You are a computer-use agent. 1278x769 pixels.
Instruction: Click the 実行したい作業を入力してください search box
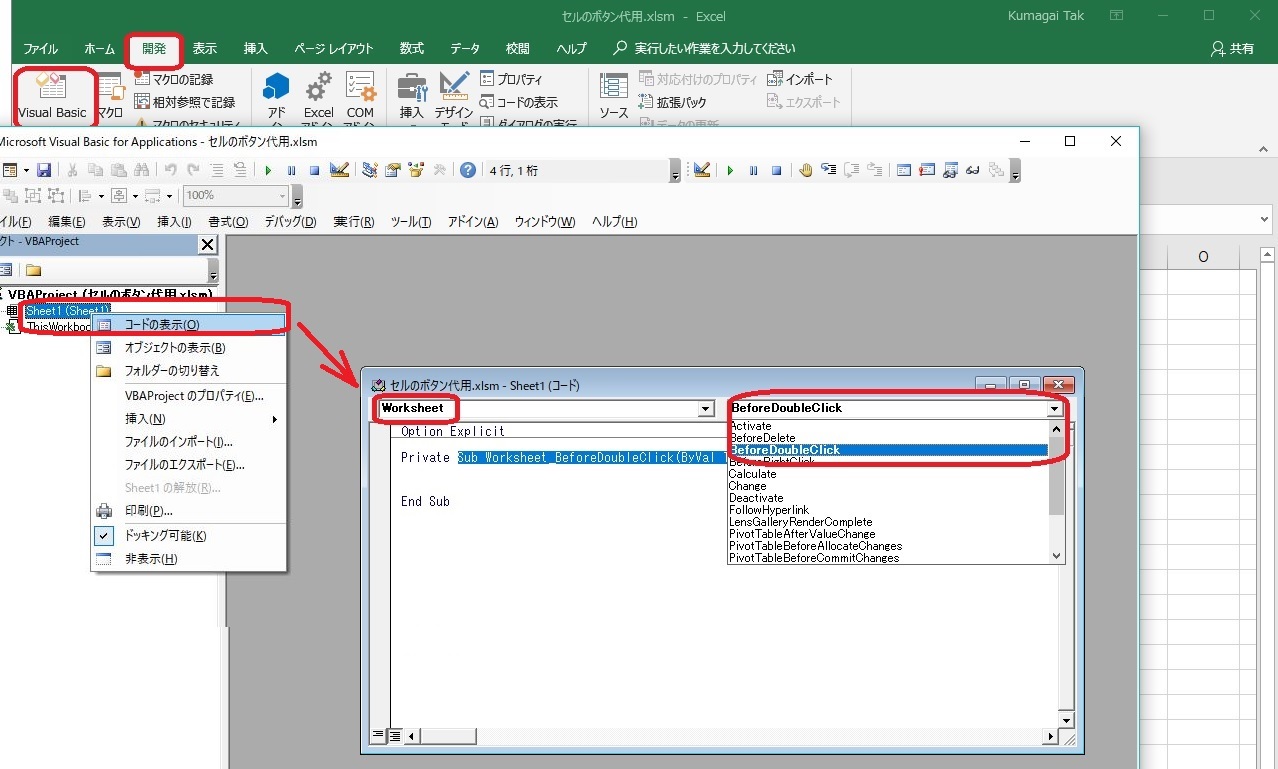tap(705, 48)
